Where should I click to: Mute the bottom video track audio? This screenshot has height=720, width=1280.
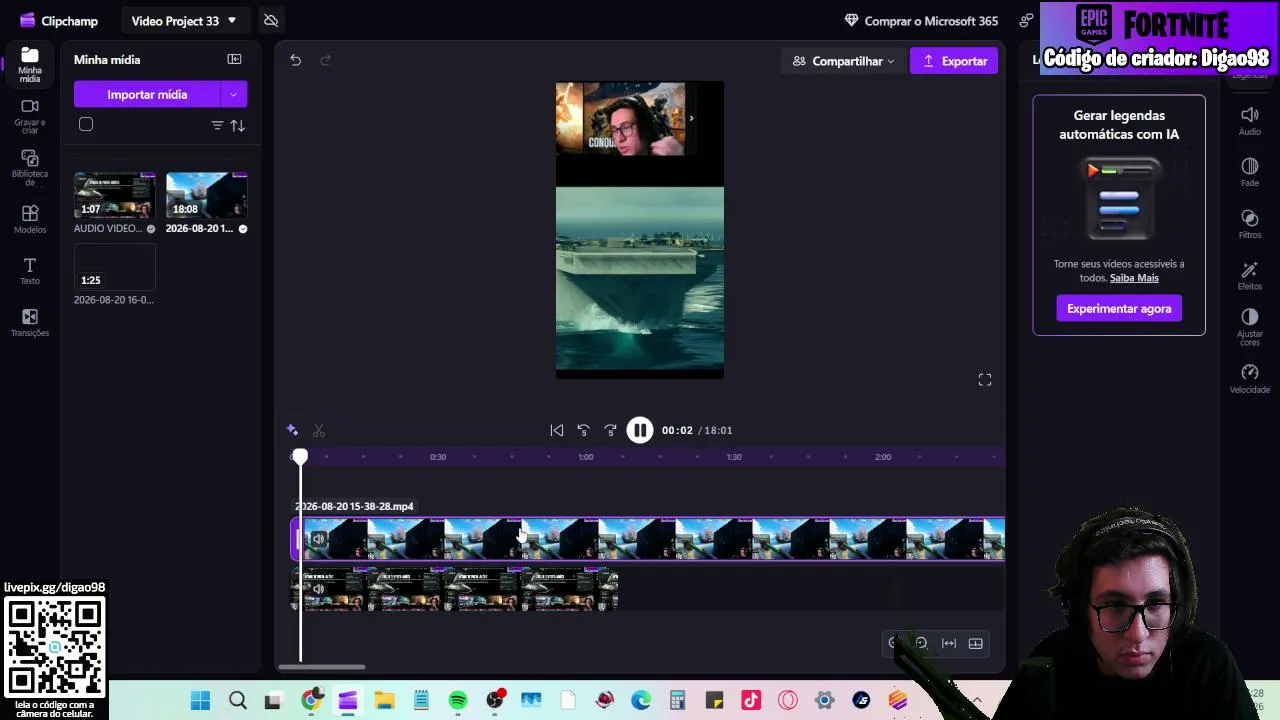click(318, 589)
